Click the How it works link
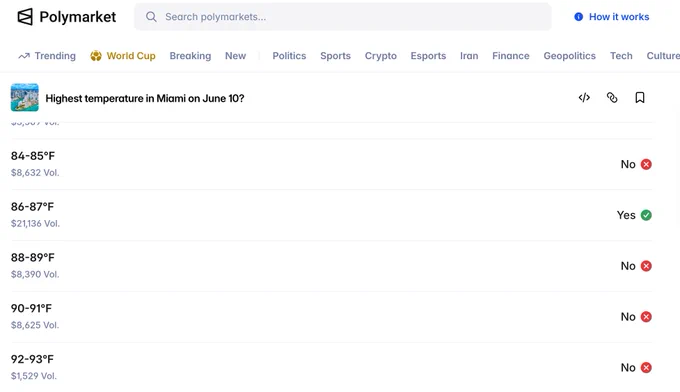Image resolution: width=680 pixels, height=392 pixels. click(x=619, y=17)
